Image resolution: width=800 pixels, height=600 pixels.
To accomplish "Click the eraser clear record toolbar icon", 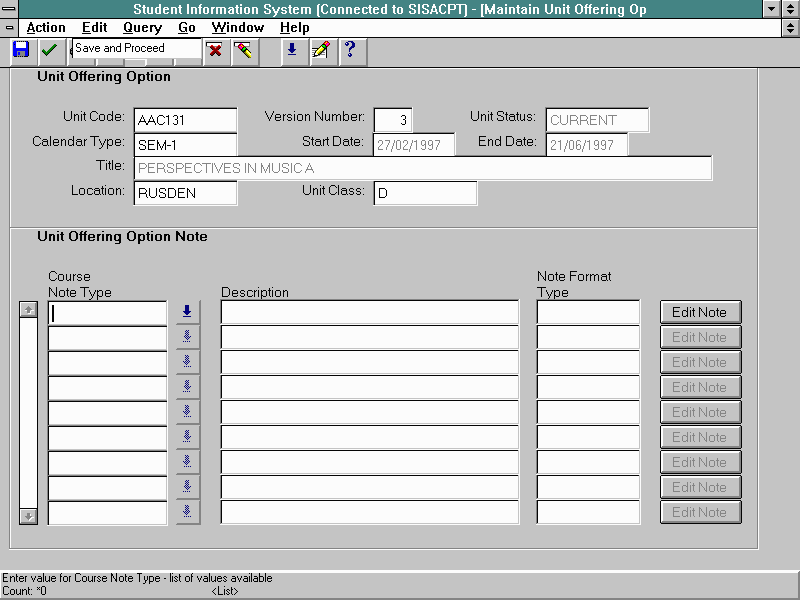I will click(243, 50).
